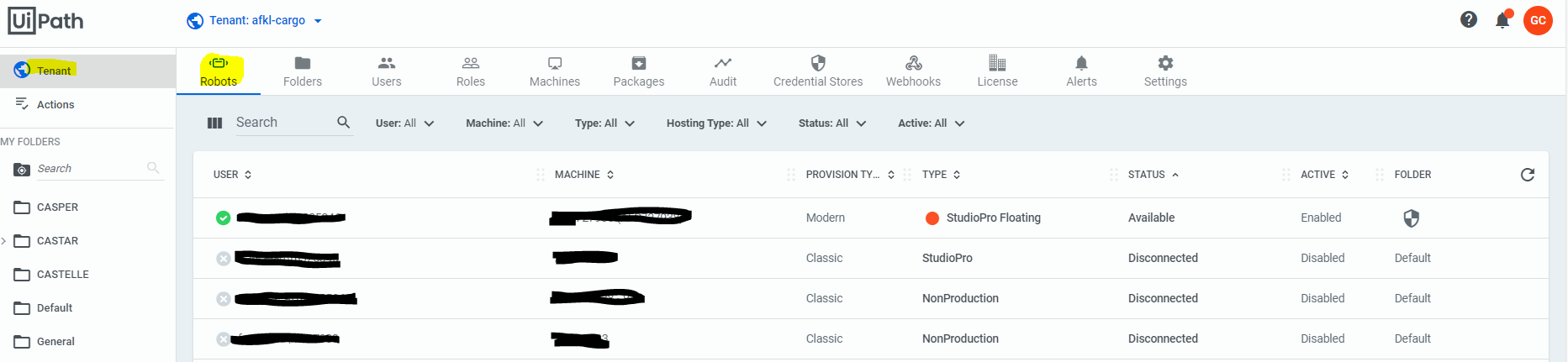Sort by the USER column header
The image size is (1568, 362).
point(233,175)
